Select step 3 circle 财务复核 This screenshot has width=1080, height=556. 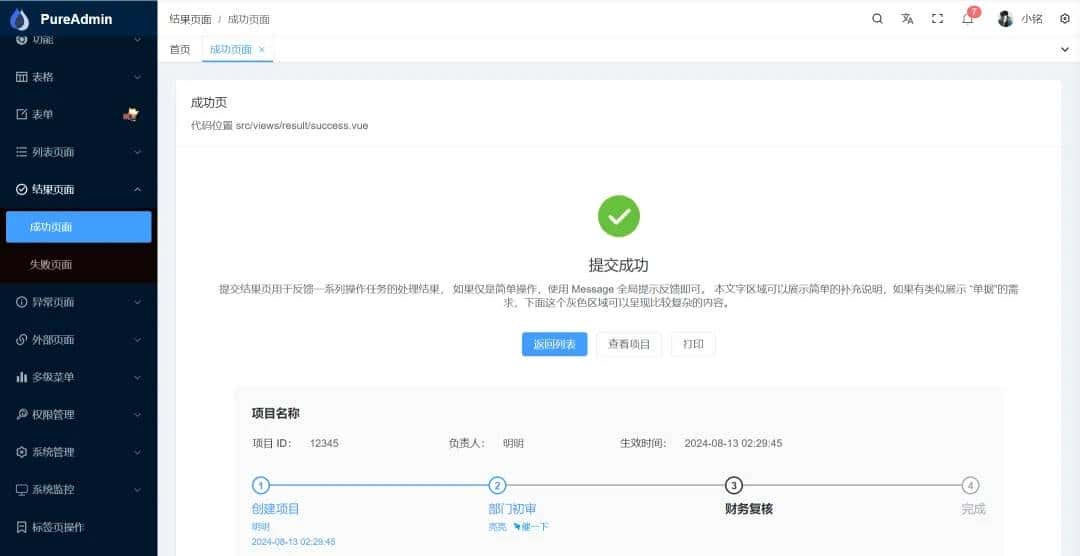[734, 486]
